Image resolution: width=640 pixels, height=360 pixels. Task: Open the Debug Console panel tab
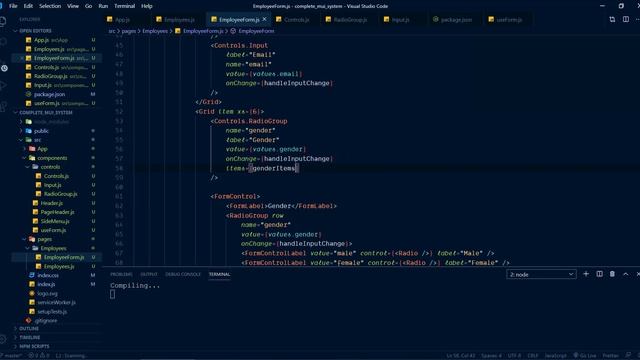pos(183,274)
